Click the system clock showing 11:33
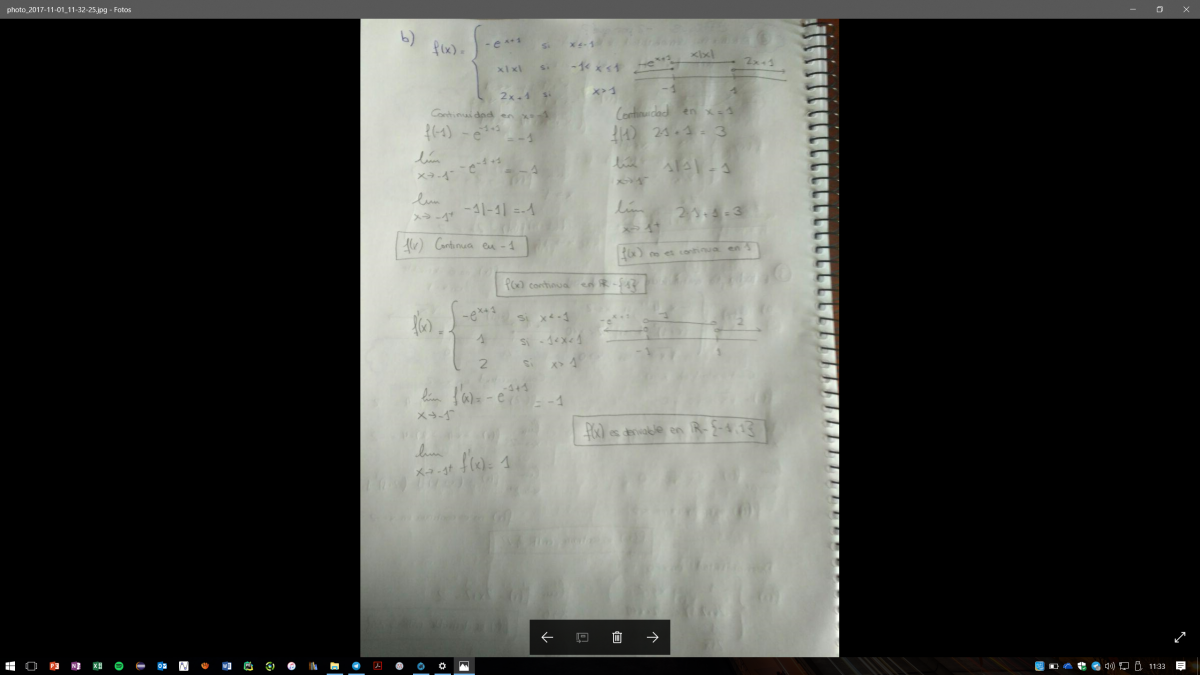Image resolution: width=1200 pixels, height=675 pixels. [1156, 666]
